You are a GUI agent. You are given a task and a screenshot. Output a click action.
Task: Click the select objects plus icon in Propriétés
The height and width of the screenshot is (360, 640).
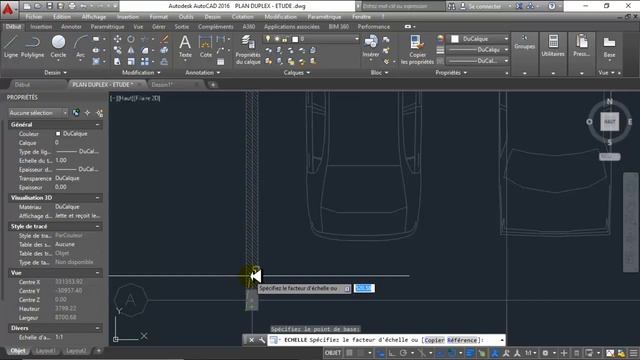[87, 113]
